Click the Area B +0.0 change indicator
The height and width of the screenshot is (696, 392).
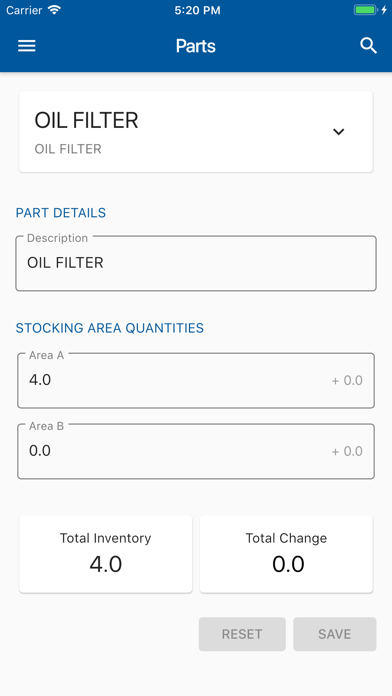point(347,451)
